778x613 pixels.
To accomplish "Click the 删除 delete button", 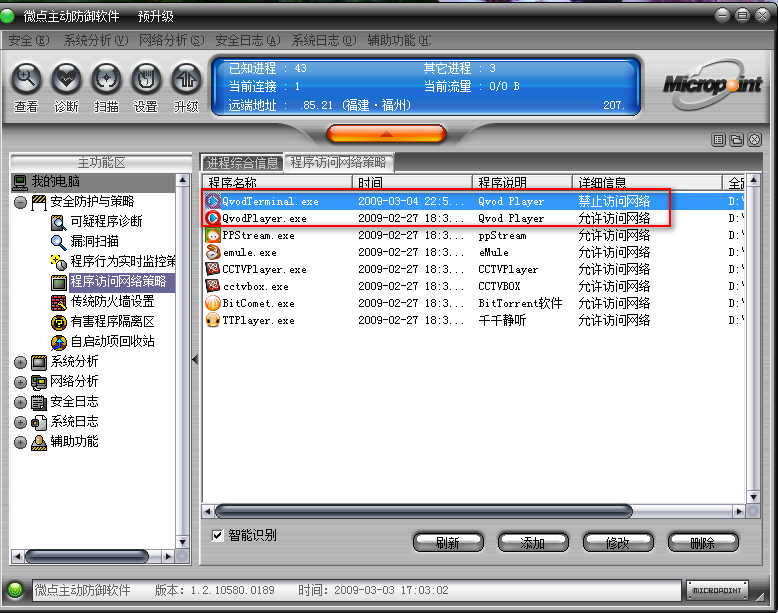I will click(x=703, y=543).
